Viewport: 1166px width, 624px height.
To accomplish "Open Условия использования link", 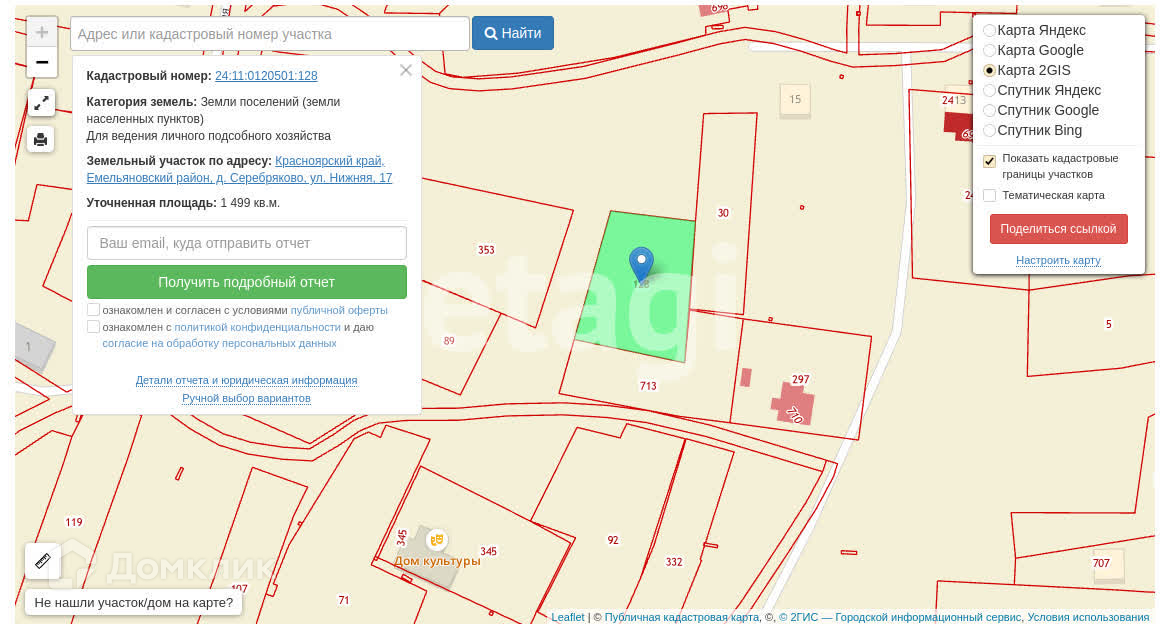I will [x=1089, y=617].
